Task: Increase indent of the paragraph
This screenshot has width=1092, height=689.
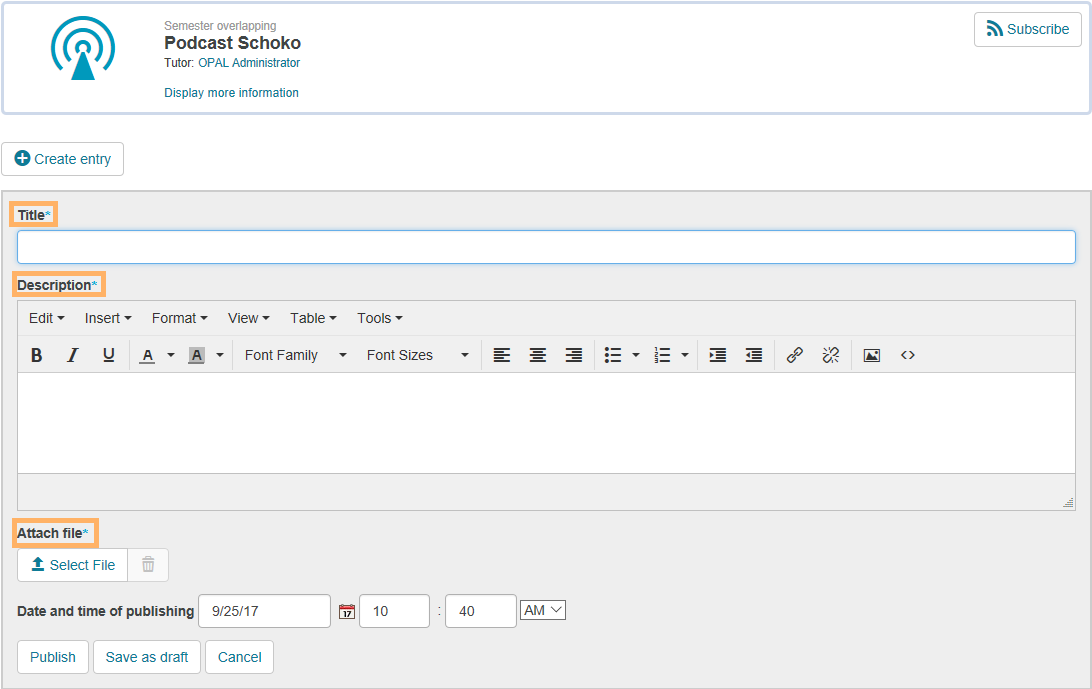Action: pos(718,355)
